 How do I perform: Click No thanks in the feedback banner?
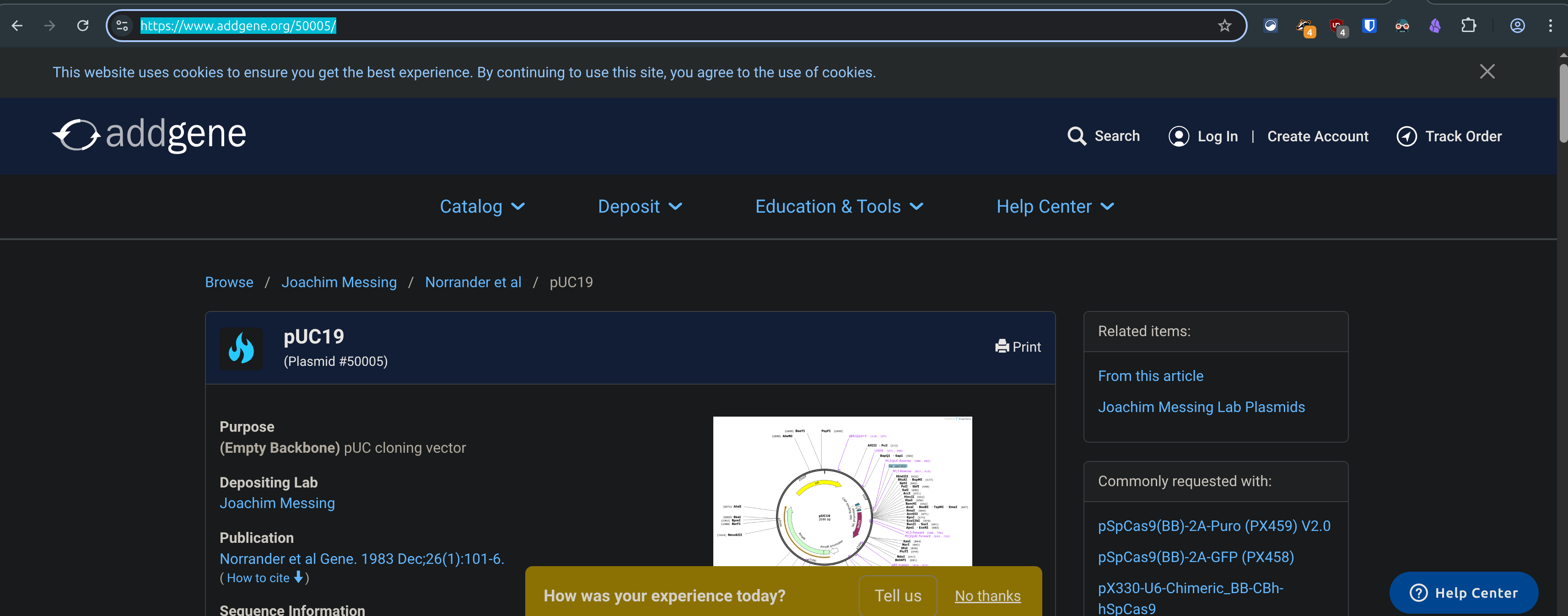(987, 596)
